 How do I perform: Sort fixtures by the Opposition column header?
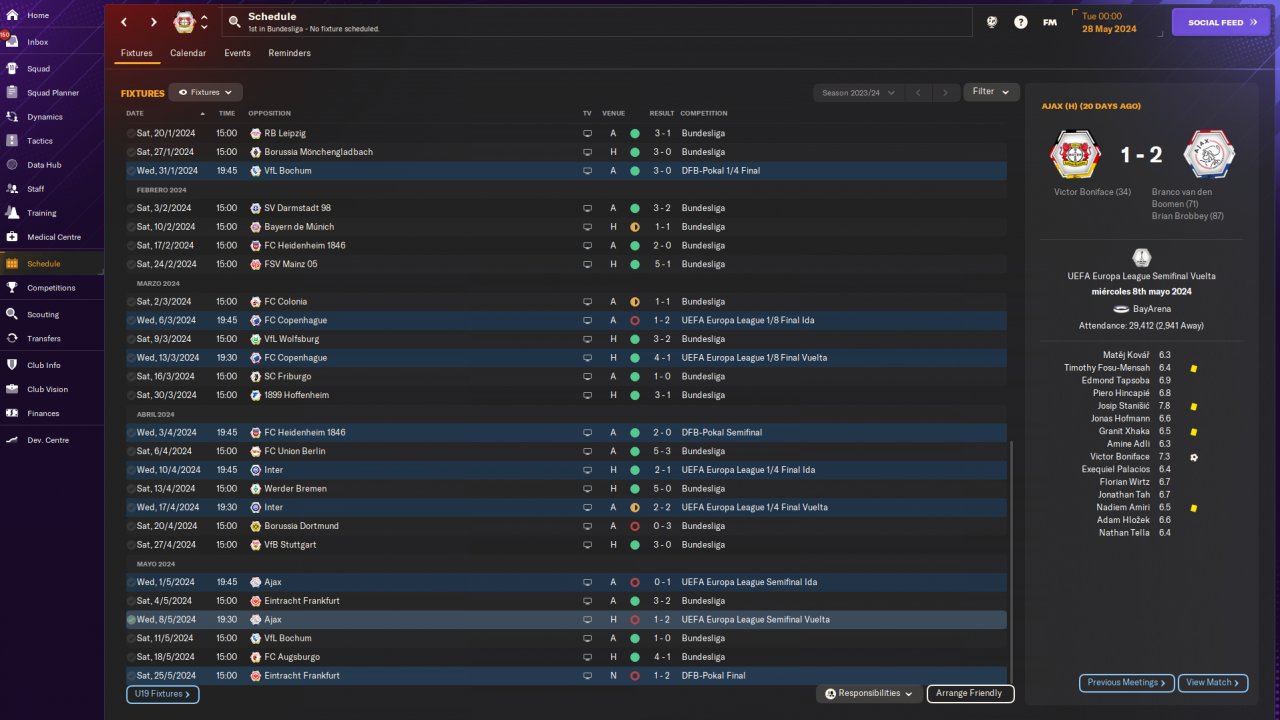point(269,113)
